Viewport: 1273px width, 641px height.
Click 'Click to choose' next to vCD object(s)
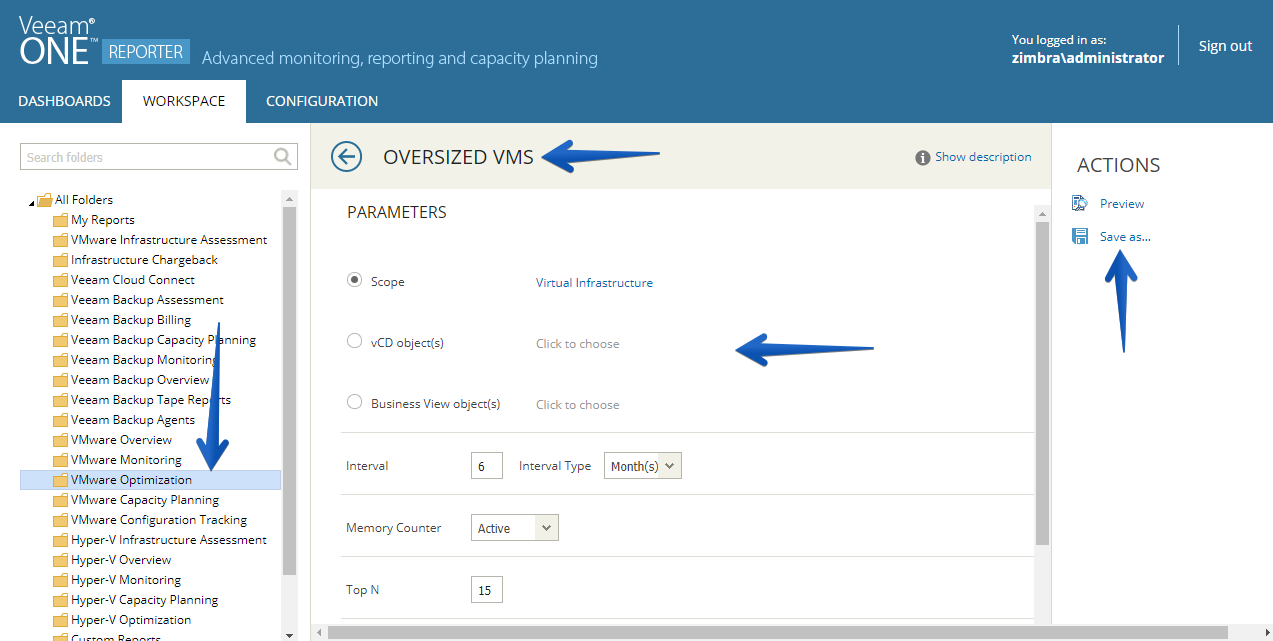[577, 344]
